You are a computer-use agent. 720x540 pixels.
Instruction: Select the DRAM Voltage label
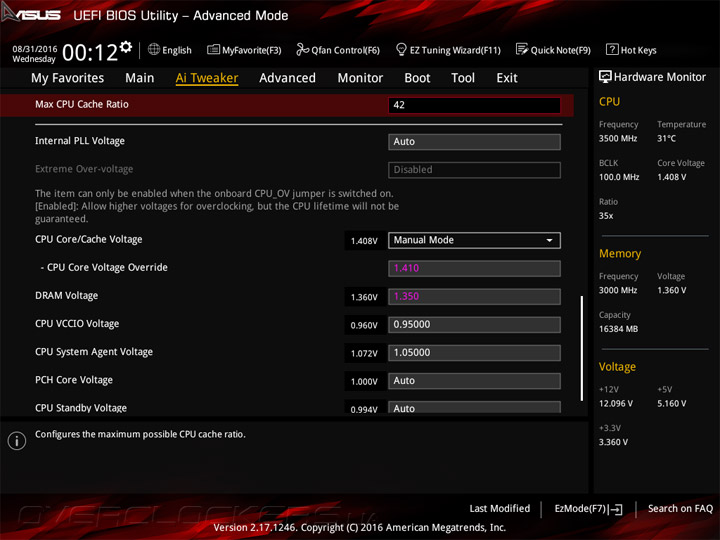tap(67, 296)
